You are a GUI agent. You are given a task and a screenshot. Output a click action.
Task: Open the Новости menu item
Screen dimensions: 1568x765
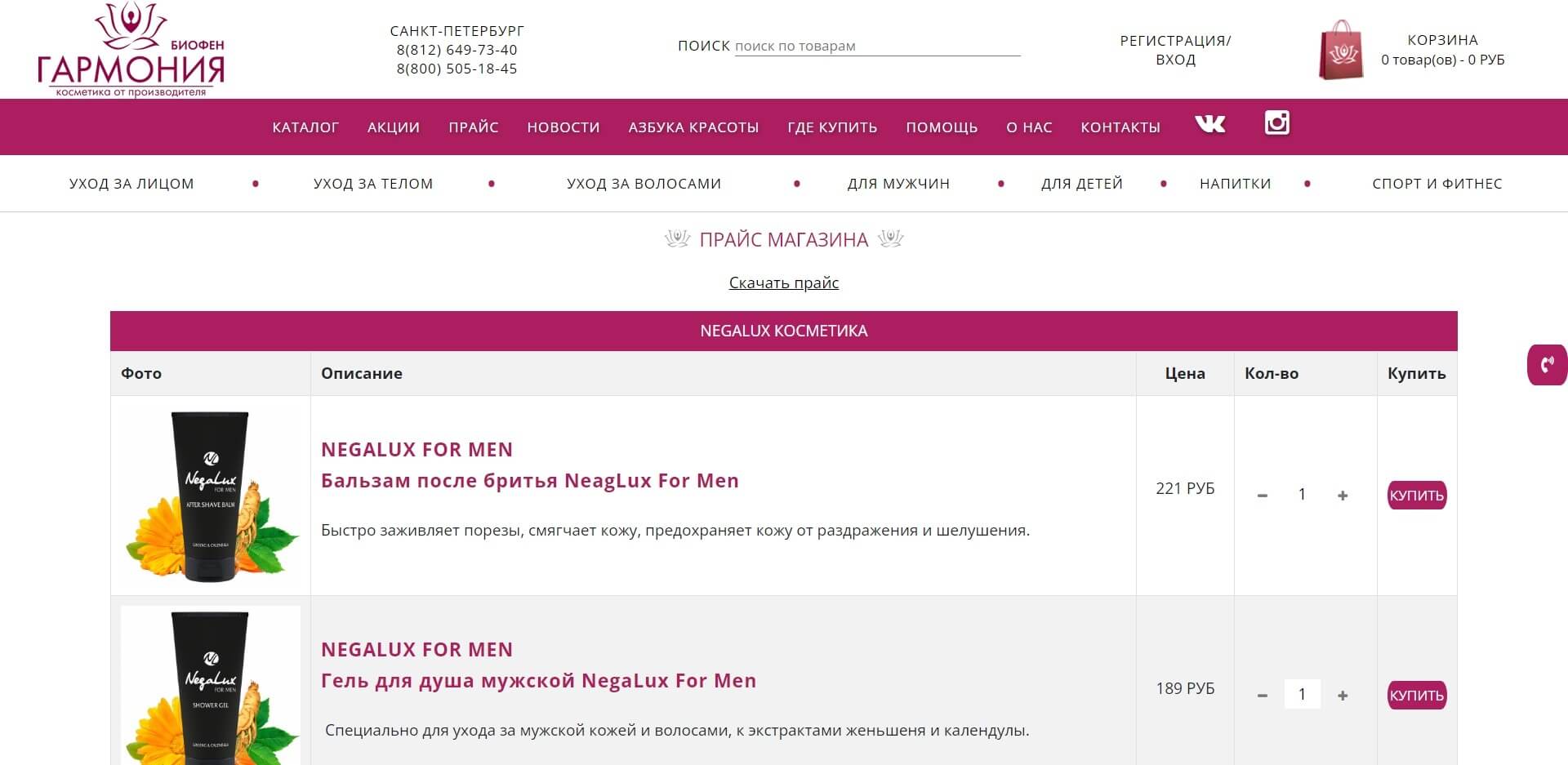(563, 127)
